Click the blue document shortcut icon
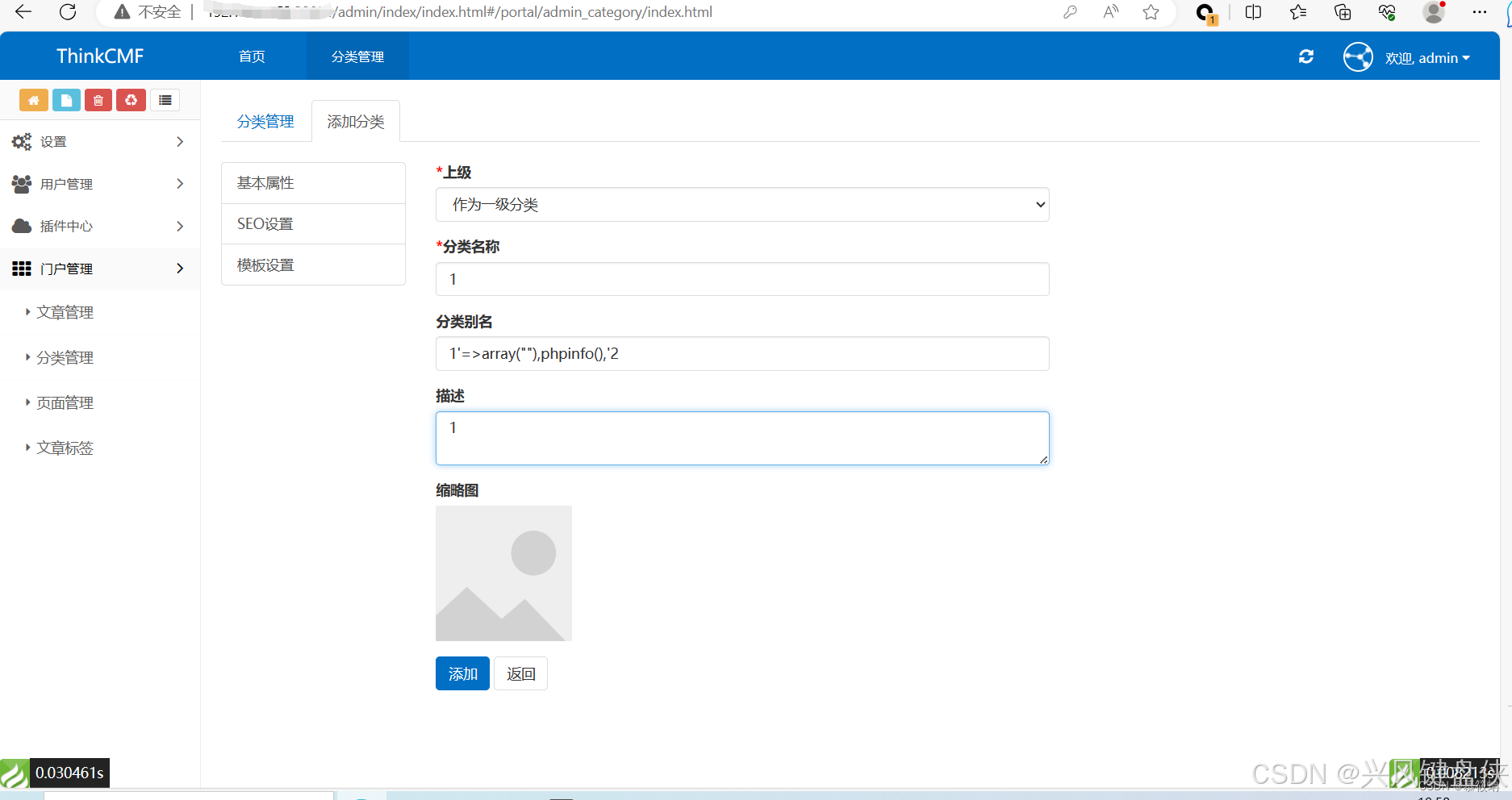Screen dimensions: 1512x800 (66, 100)
